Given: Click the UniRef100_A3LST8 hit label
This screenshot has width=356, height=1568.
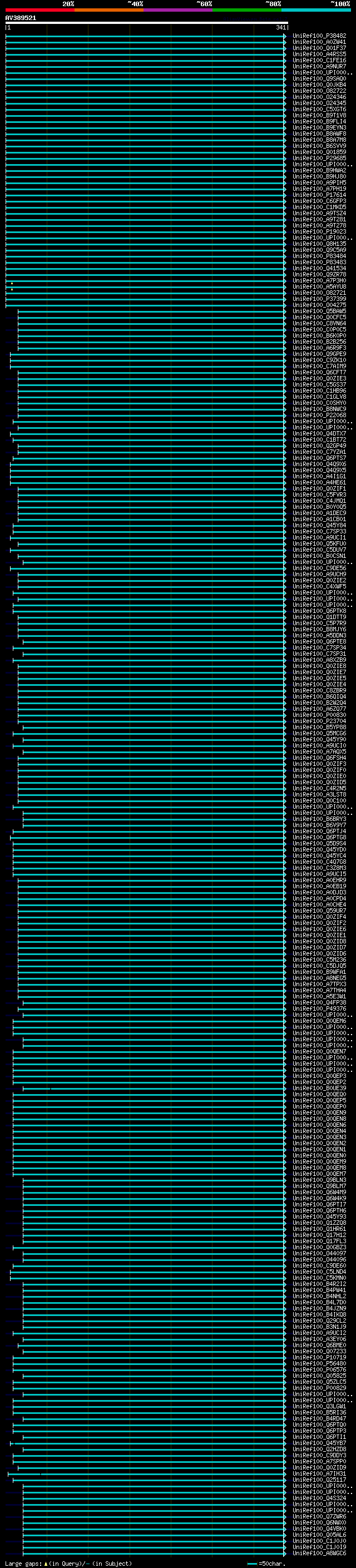Looking at the screenshot, I should (x=319, y=794).
